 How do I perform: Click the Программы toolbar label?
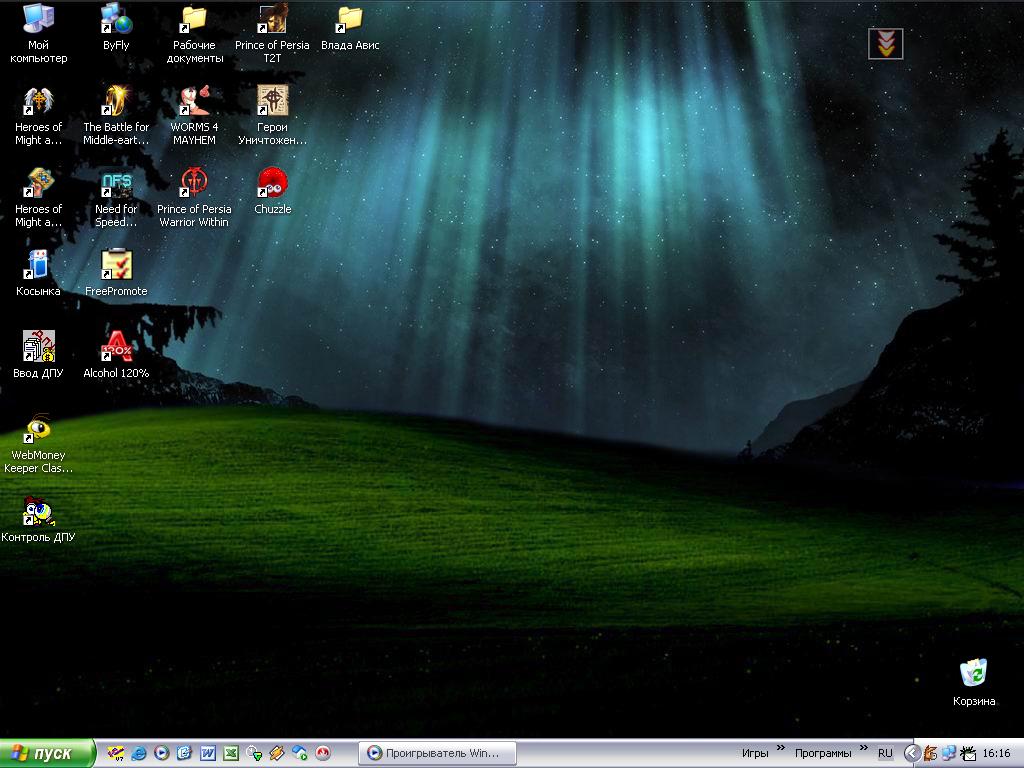point(823,753)
